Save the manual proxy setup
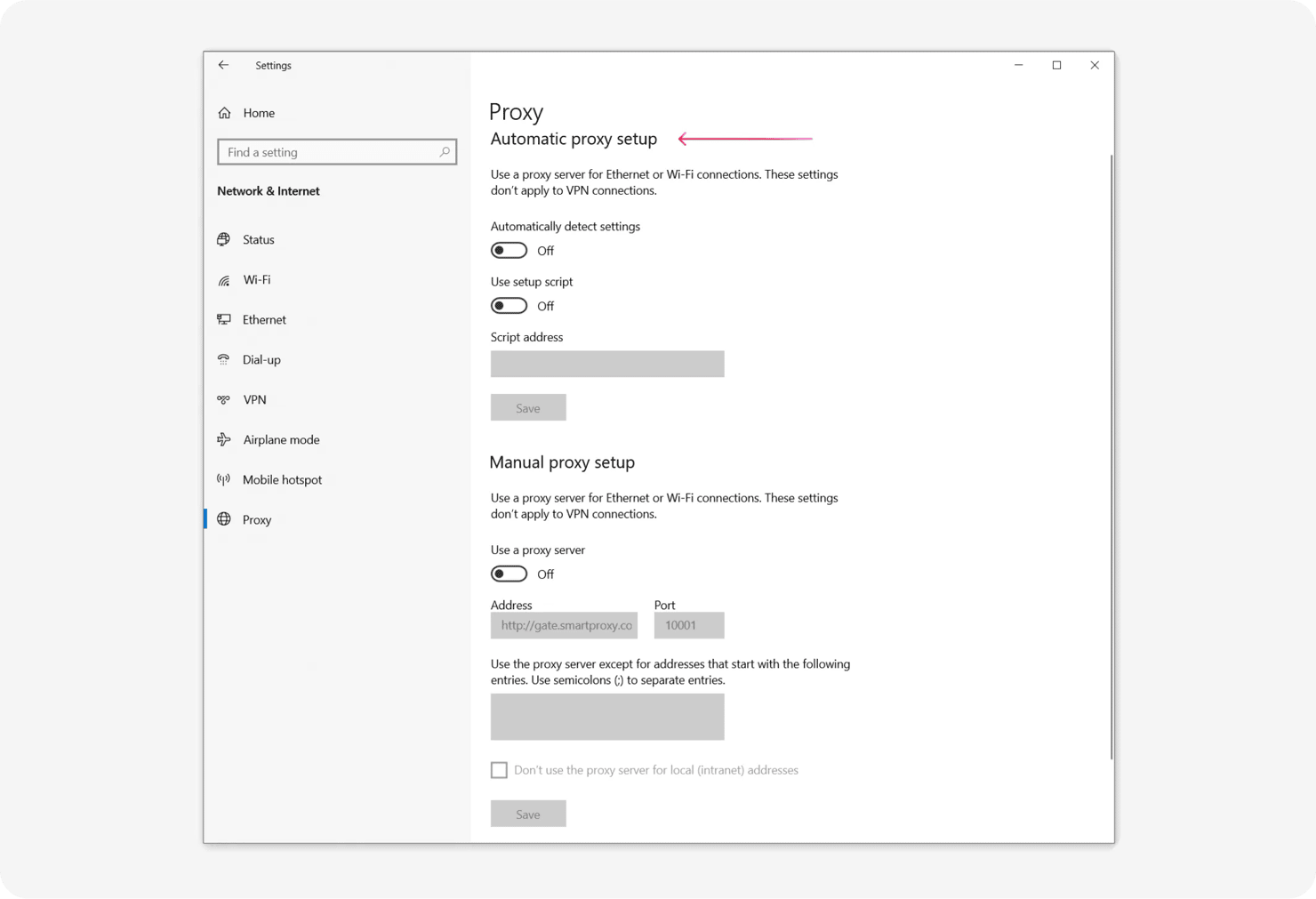The height and width of the screenshot is (899, 1316). pos(528,814)
